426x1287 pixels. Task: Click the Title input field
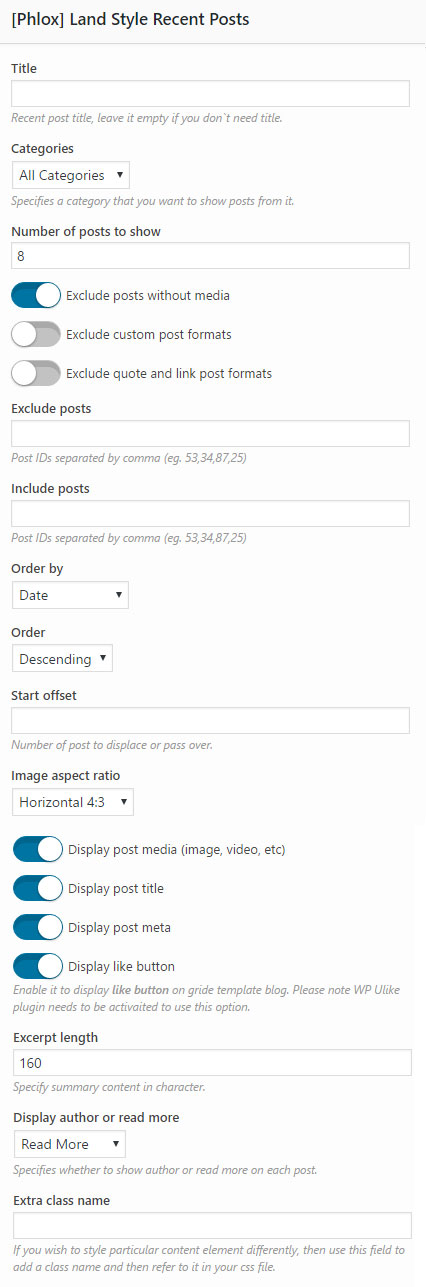click(x=210, y=94)
